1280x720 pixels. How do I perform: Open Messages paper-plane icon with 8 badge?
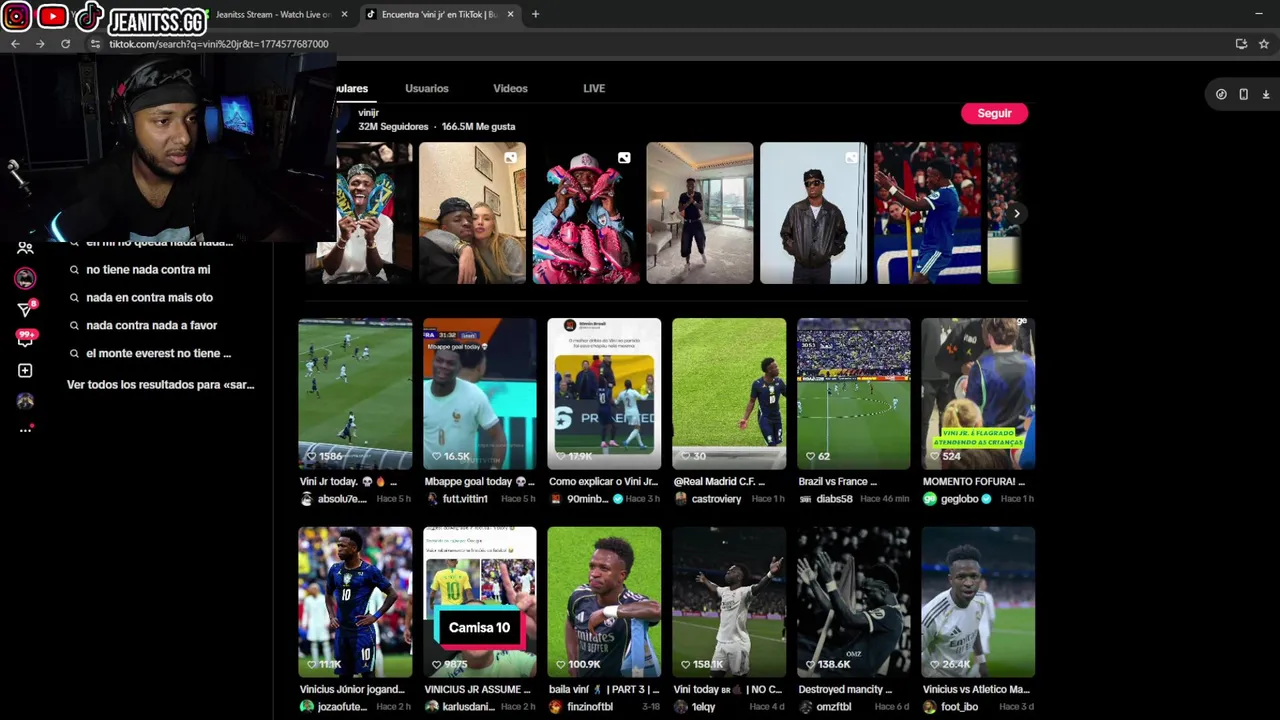[x=26, y=308]
